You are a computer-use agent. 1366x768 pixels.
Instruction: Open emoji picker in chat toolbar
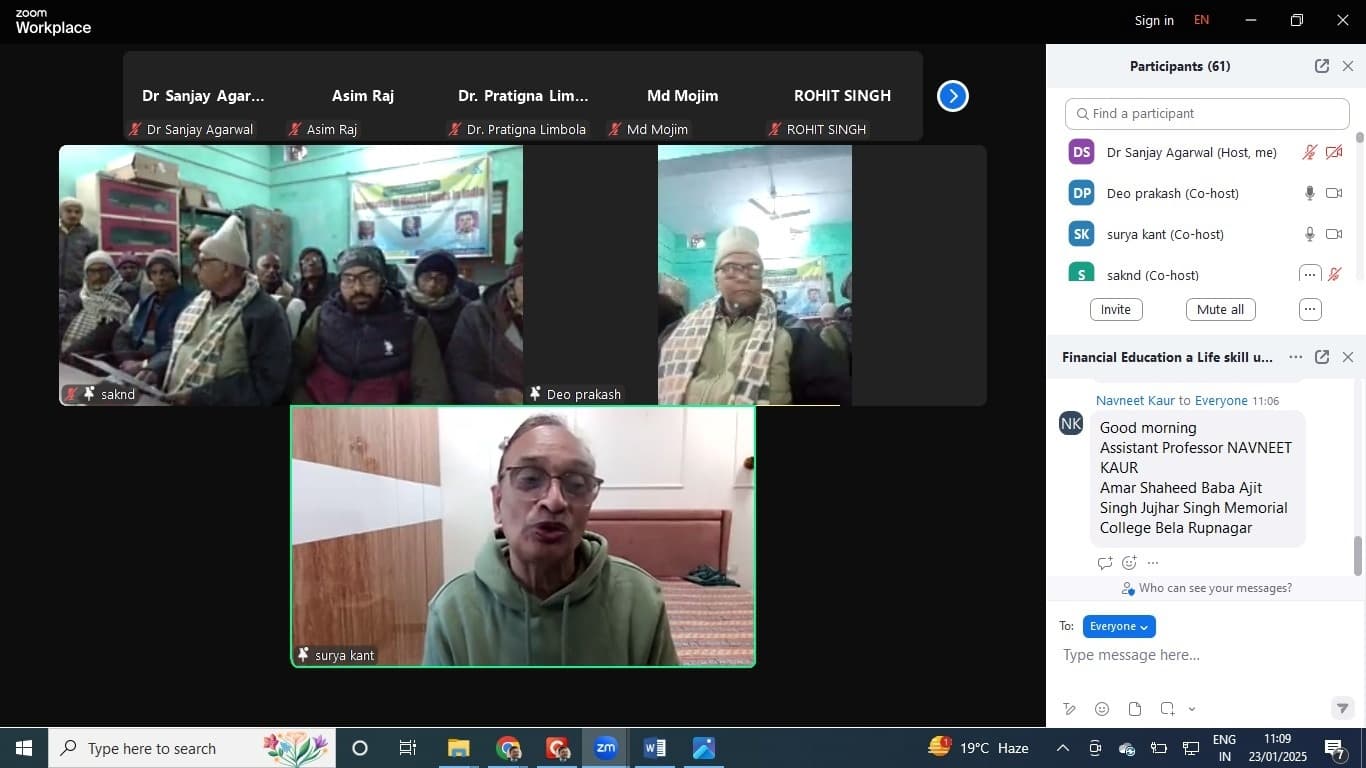pyautogui.click(x=1102, y=709)
